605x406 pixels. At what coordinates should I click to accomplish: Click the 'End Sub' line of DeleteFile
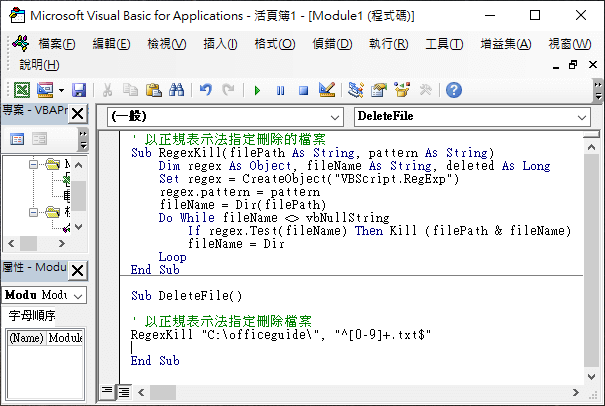[x=155, y=361]
